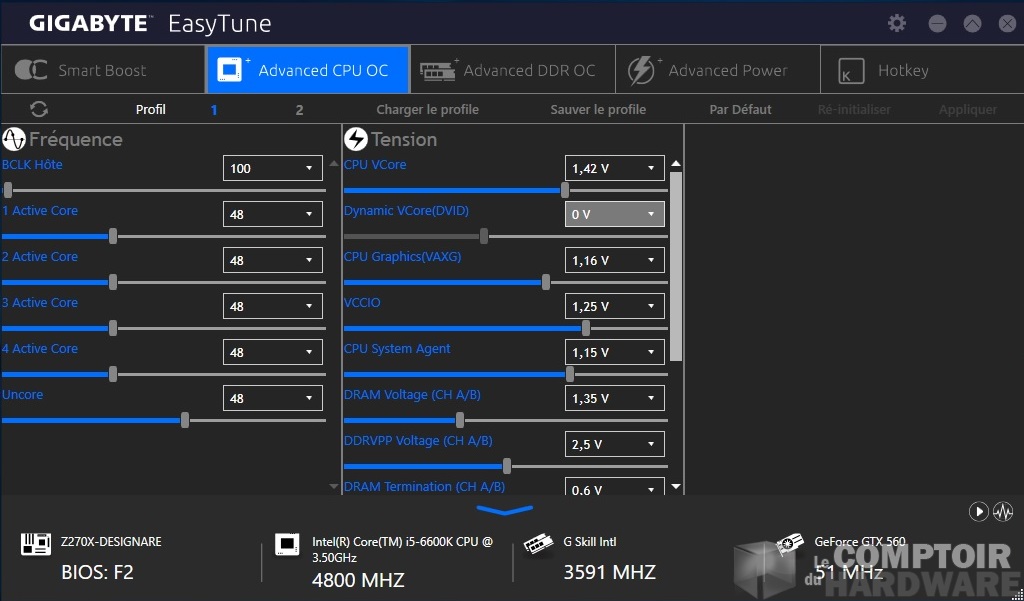
Task: Click the refresh profile icon
Action: click(x=39, y=109)
